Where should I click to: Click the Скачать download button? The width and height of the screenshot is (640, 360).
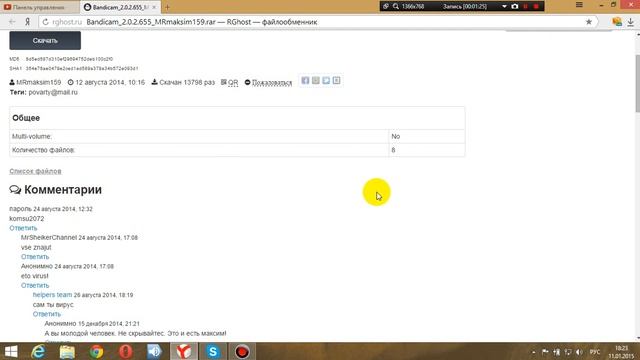click(x=45, y=40)
